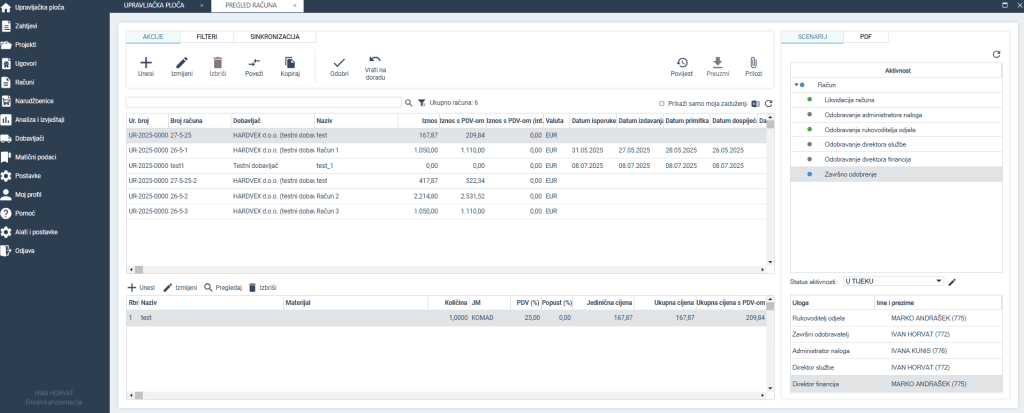The width and height of the screenshot is (1024, 413).
Task: Click the pencil icon beside Status aktivnosti
Action: click(x=953, y=282)
